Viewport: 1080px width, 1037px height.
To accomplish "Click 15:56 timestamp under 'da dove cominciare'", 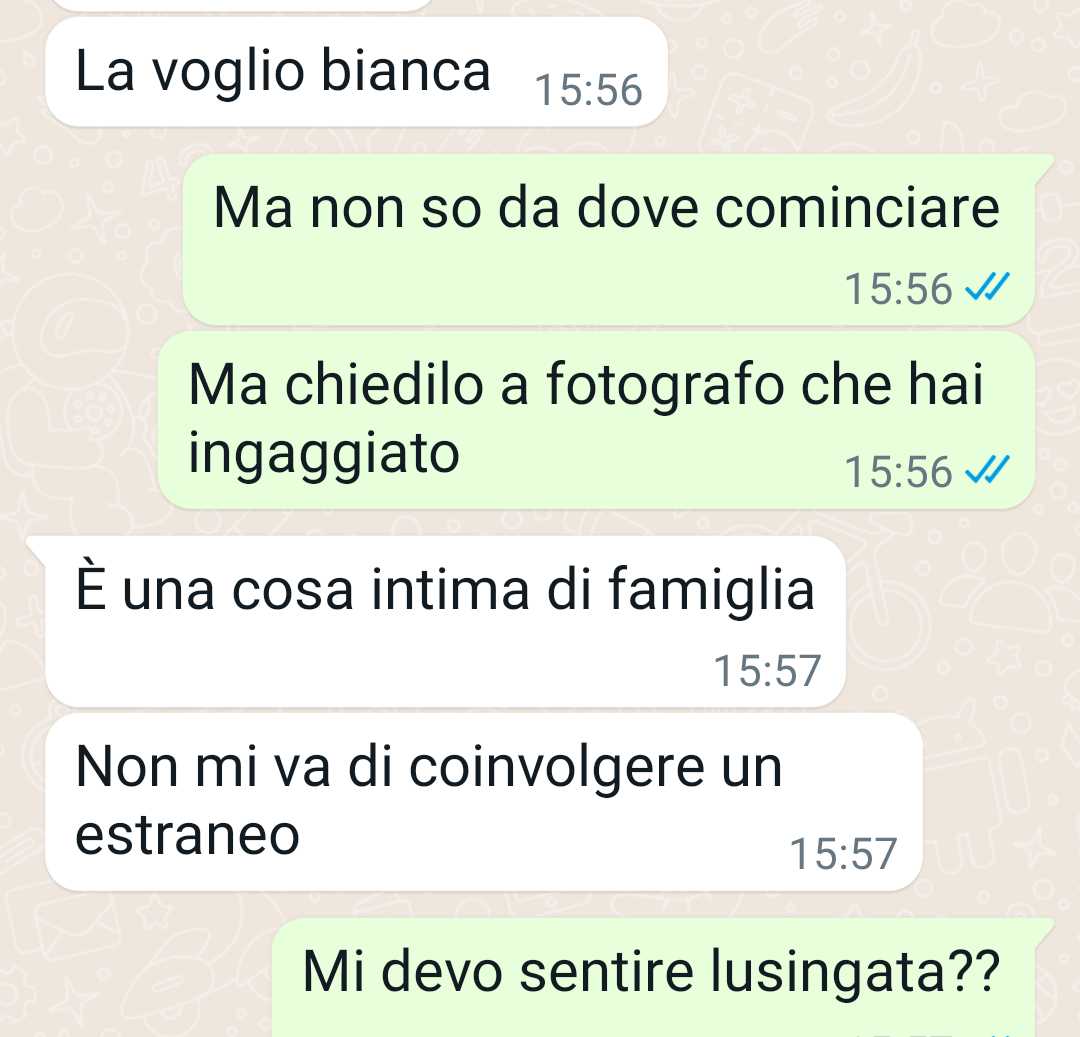I will (898, 289).
